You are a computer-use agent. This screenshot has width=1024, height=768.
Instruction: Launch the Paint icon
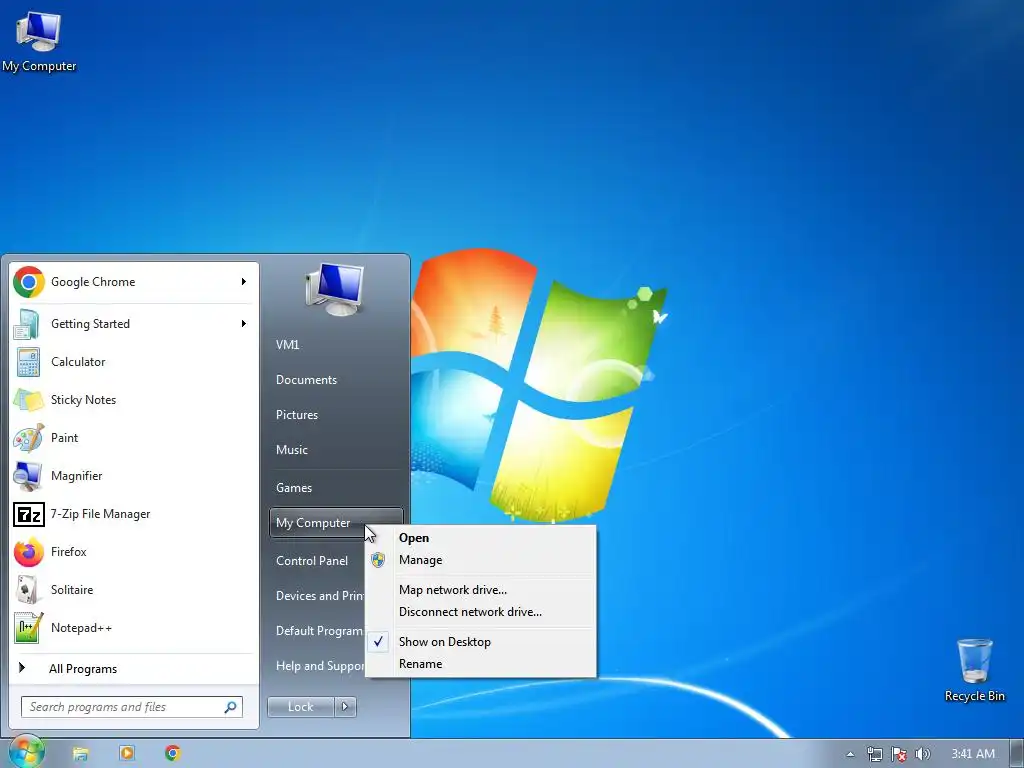click(29, 438)
